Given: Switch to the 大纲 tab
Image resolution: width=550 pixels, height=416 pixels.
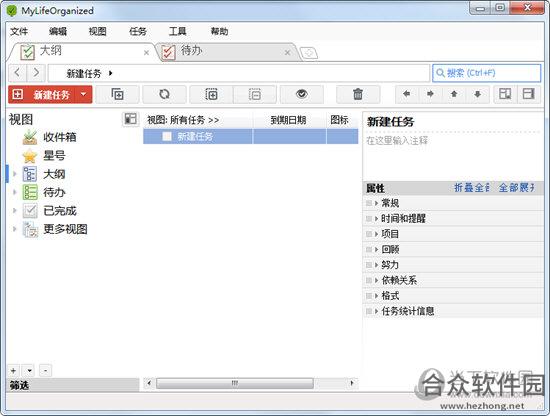Looking at the screenshot, I should pos(81,52).
